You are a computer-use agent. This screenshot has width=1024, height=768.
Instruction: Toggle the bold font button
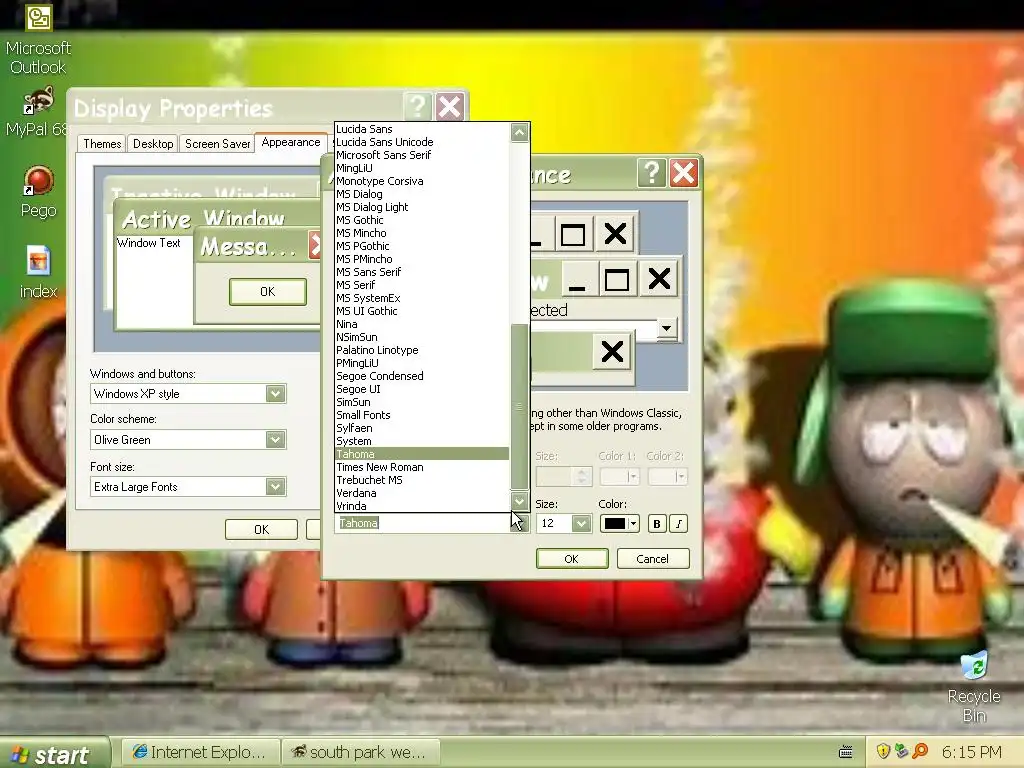tap(657, 524)
